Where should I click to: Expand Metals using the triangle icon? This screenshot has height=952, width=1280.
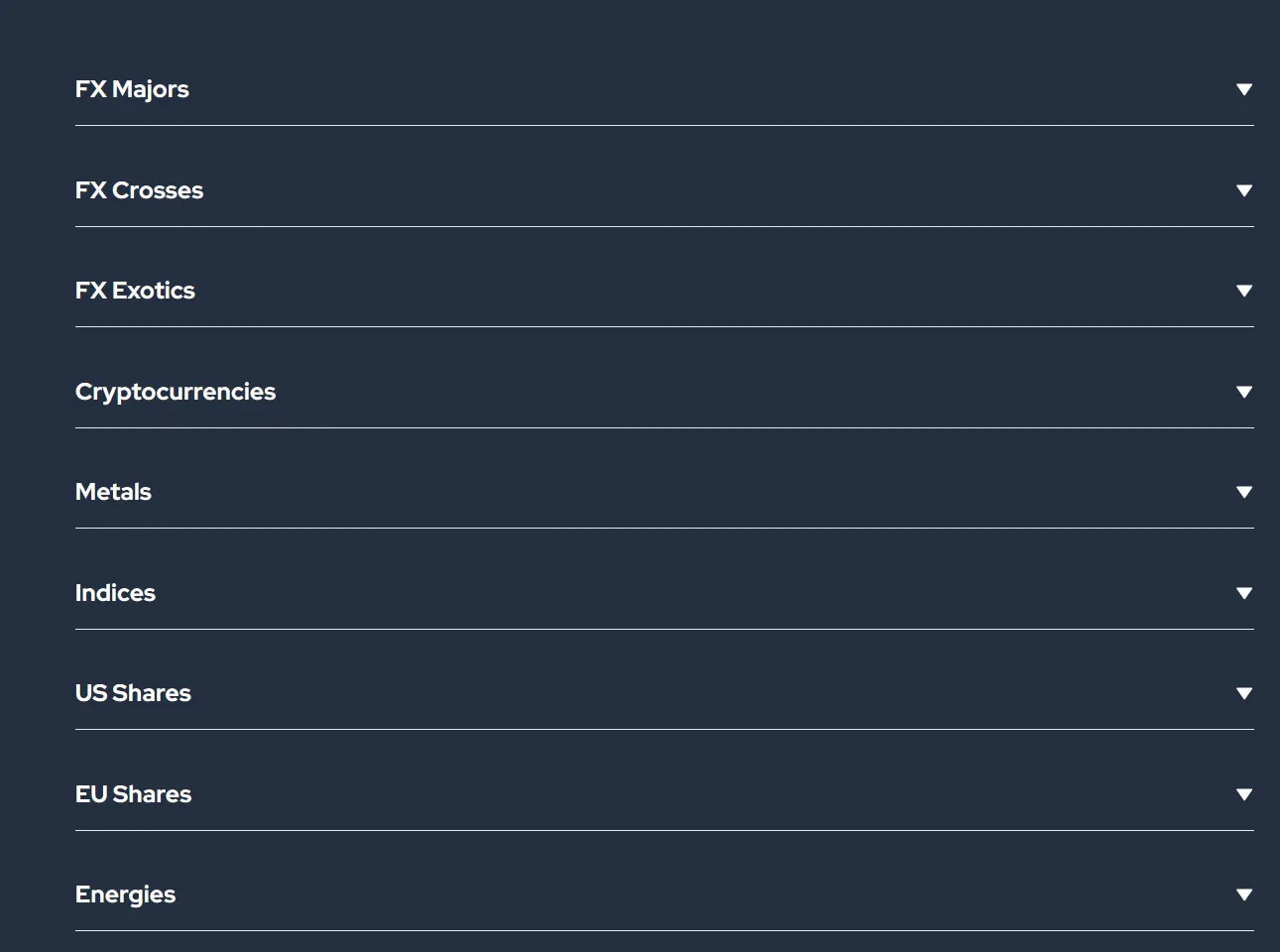click(x=1244, y=492)
